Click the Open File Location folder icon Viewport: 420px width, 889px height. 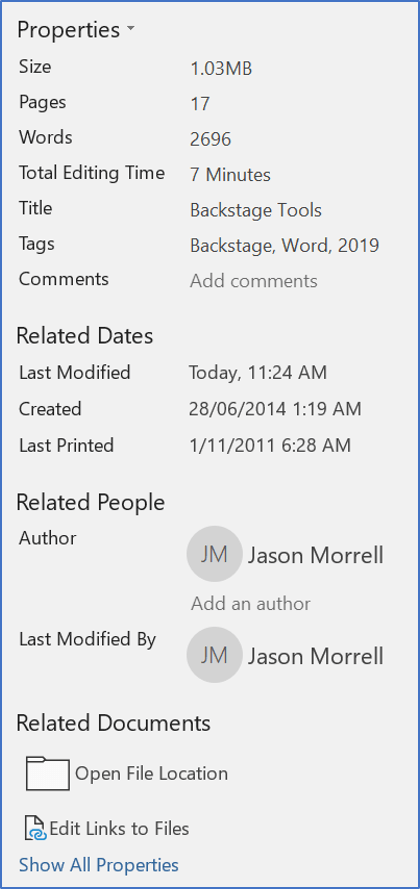pyautogui.click(x=48, y=773)
